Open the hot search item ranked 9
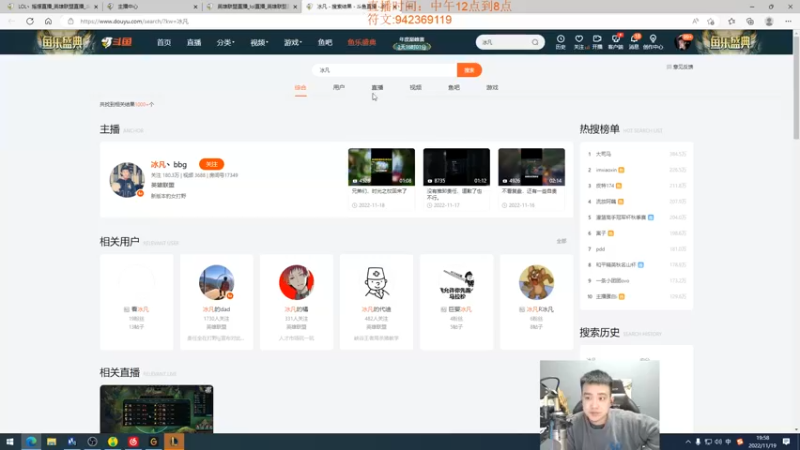Viewport: 800px width, 450px height. [x=612, y=281]
